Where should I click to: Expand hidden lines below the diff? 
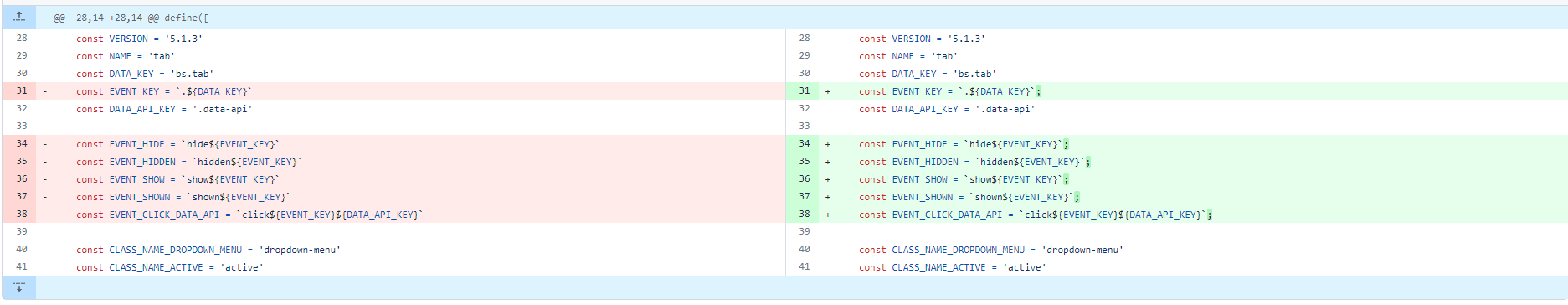tap(19, 287)
